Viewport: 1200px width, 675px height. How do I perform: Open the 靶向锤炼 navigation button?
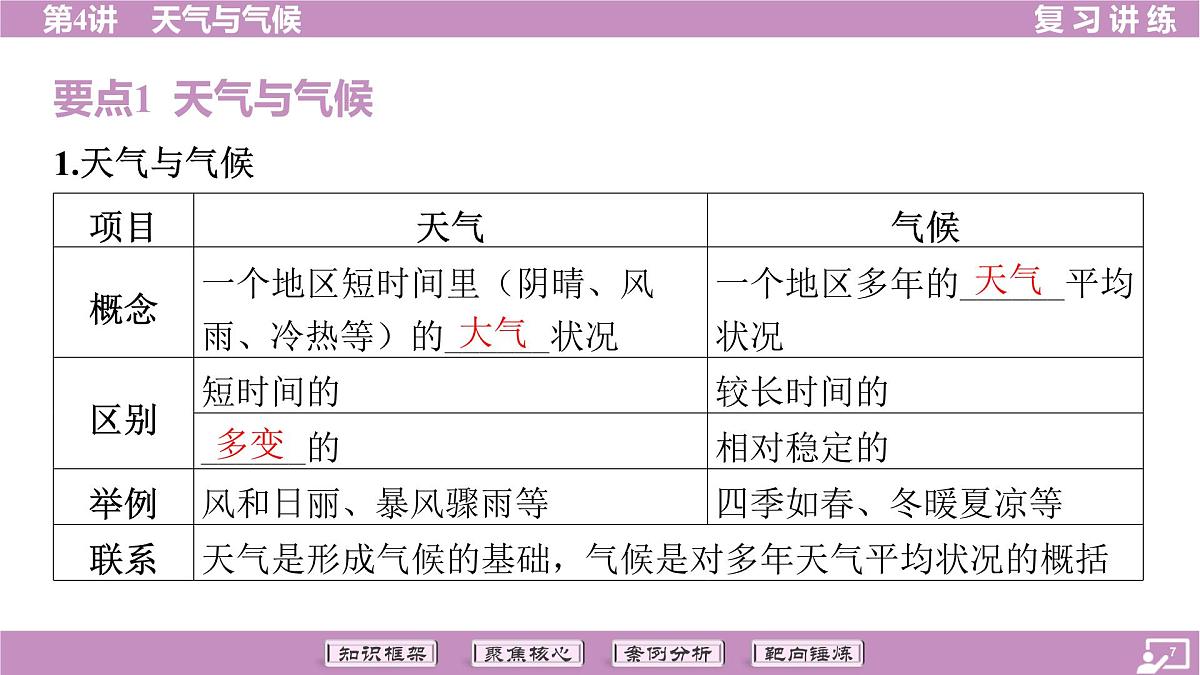pos(807,654)
